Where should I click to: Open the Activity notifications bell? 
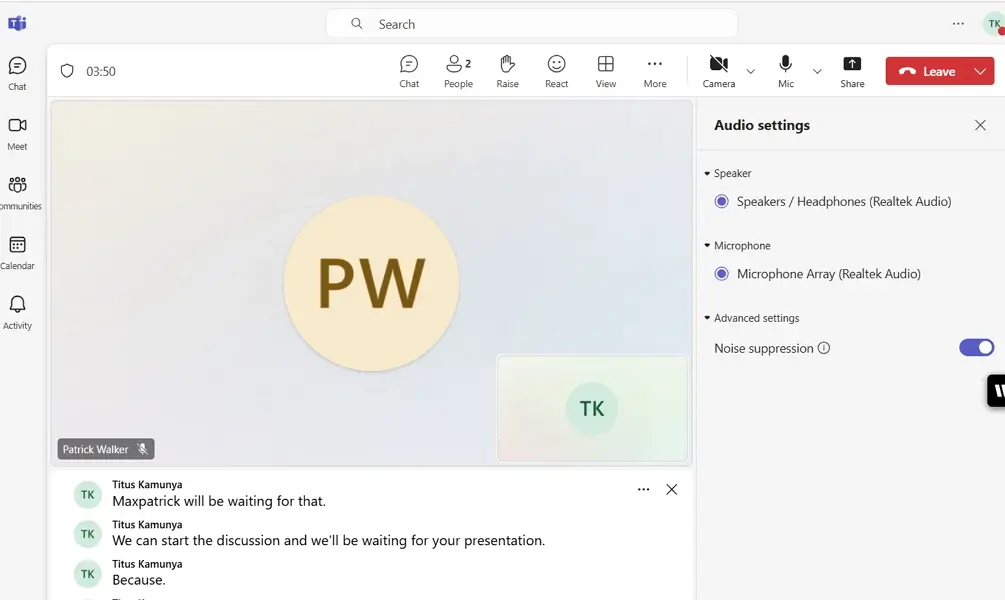[17, 311]
